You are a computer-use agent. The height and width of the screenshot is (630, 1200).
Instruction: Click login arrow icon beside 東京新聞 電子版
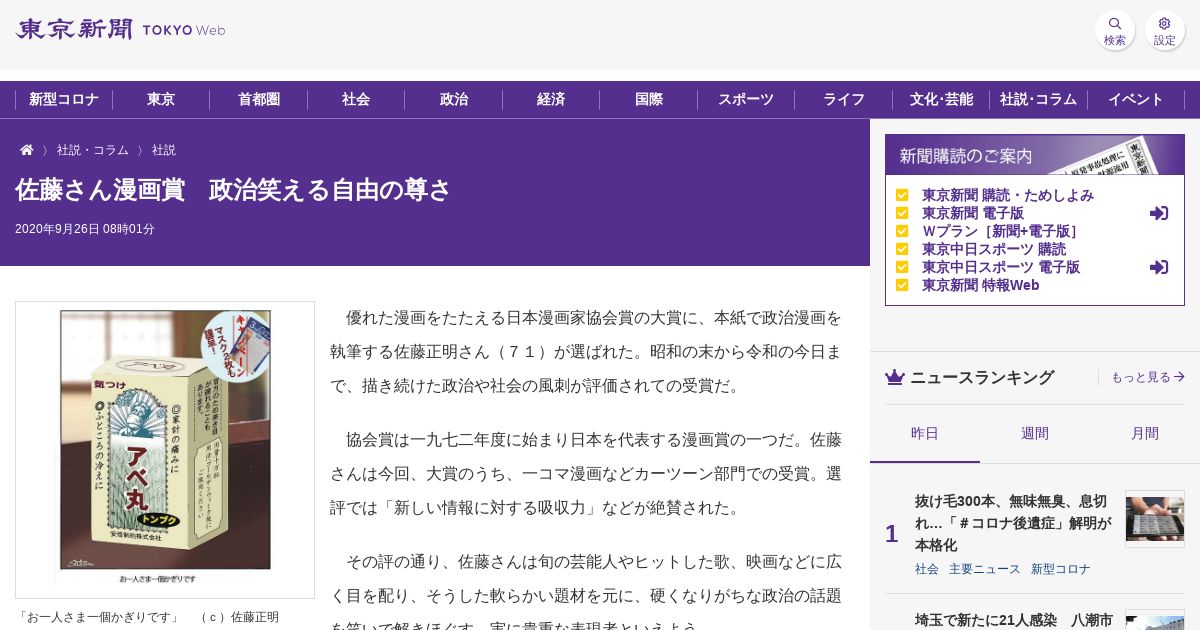pos(1159,213)
